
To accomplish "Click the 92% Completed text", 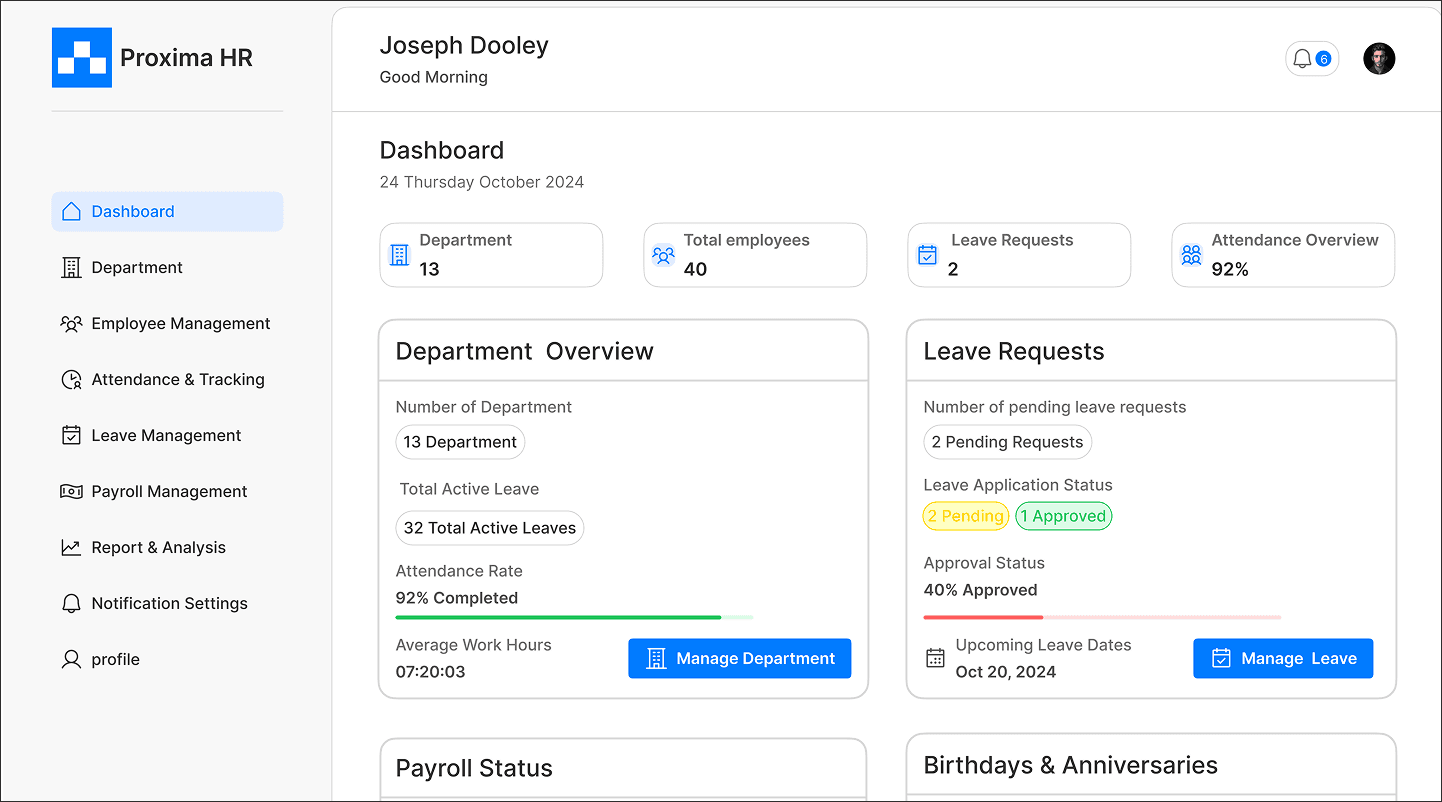I will (x=457, y=598).
